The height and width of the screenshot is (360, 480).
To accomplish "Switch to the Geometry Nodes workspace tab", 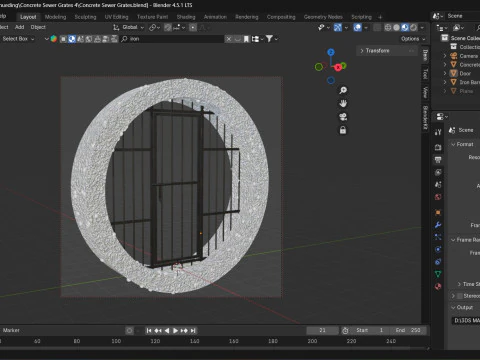I will pyautogui.click(x=323, y=17).
